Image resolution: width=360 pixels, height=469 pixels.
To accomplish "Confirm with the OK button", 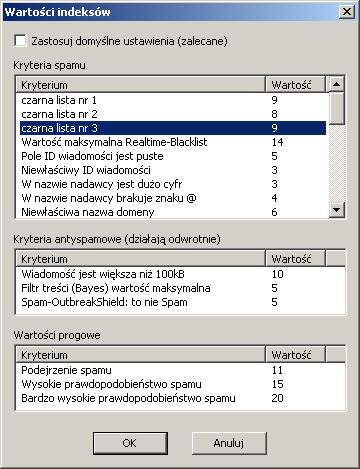I will pyautogui.click(x=130, y=443).
